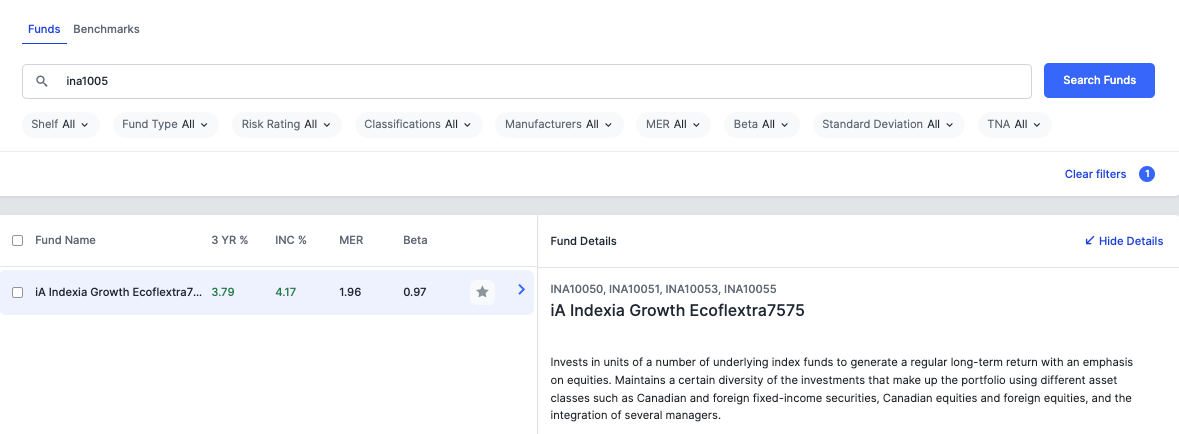Screen dimensions: 1179x434
Task: Open the Shelf filter dropdown
Action: point(60,125)
